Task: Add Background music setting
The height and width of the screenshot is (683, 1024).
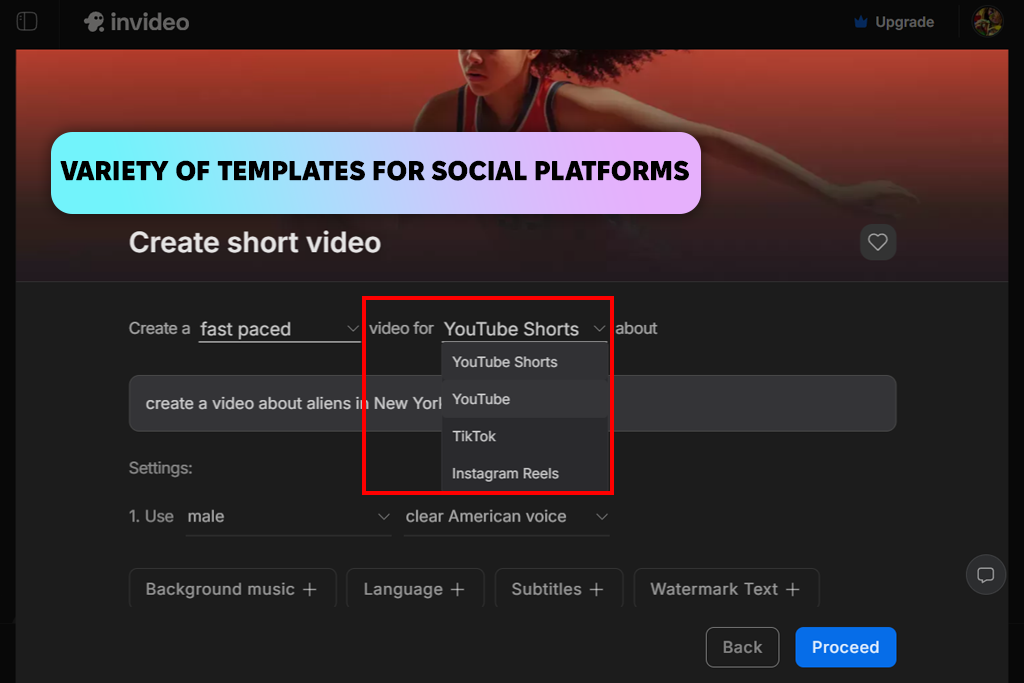Action: coord(232,589)
